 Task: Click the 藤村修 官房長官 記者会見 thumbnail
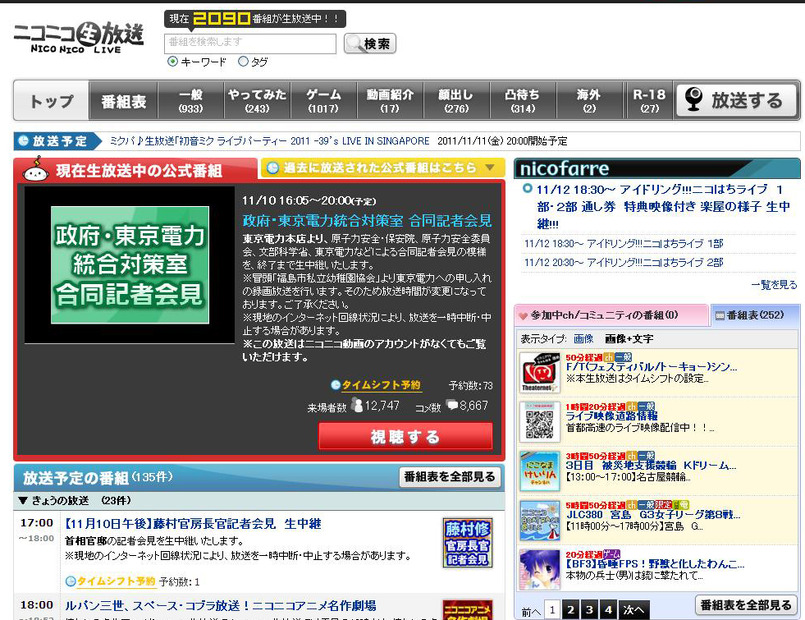[468, 542]
